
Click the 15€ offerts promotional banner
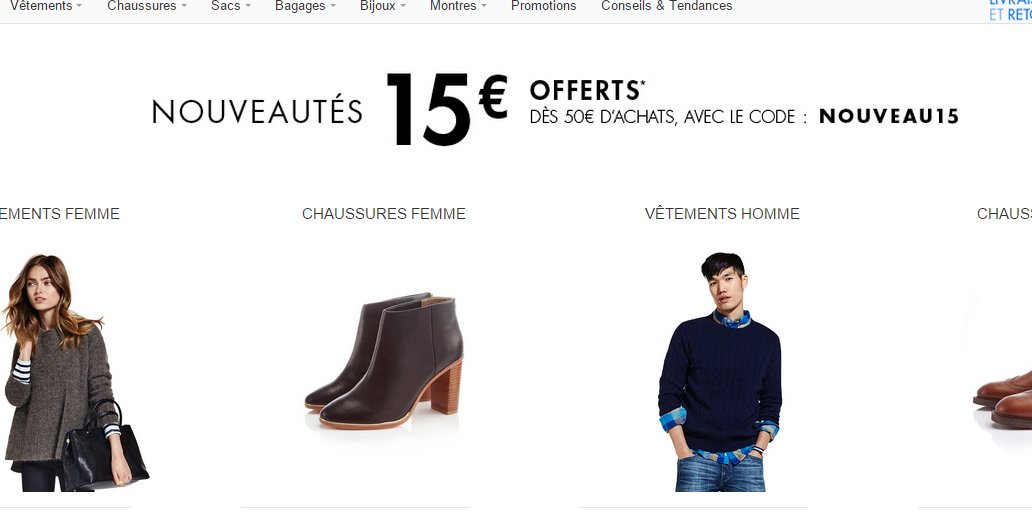point(555,109)
